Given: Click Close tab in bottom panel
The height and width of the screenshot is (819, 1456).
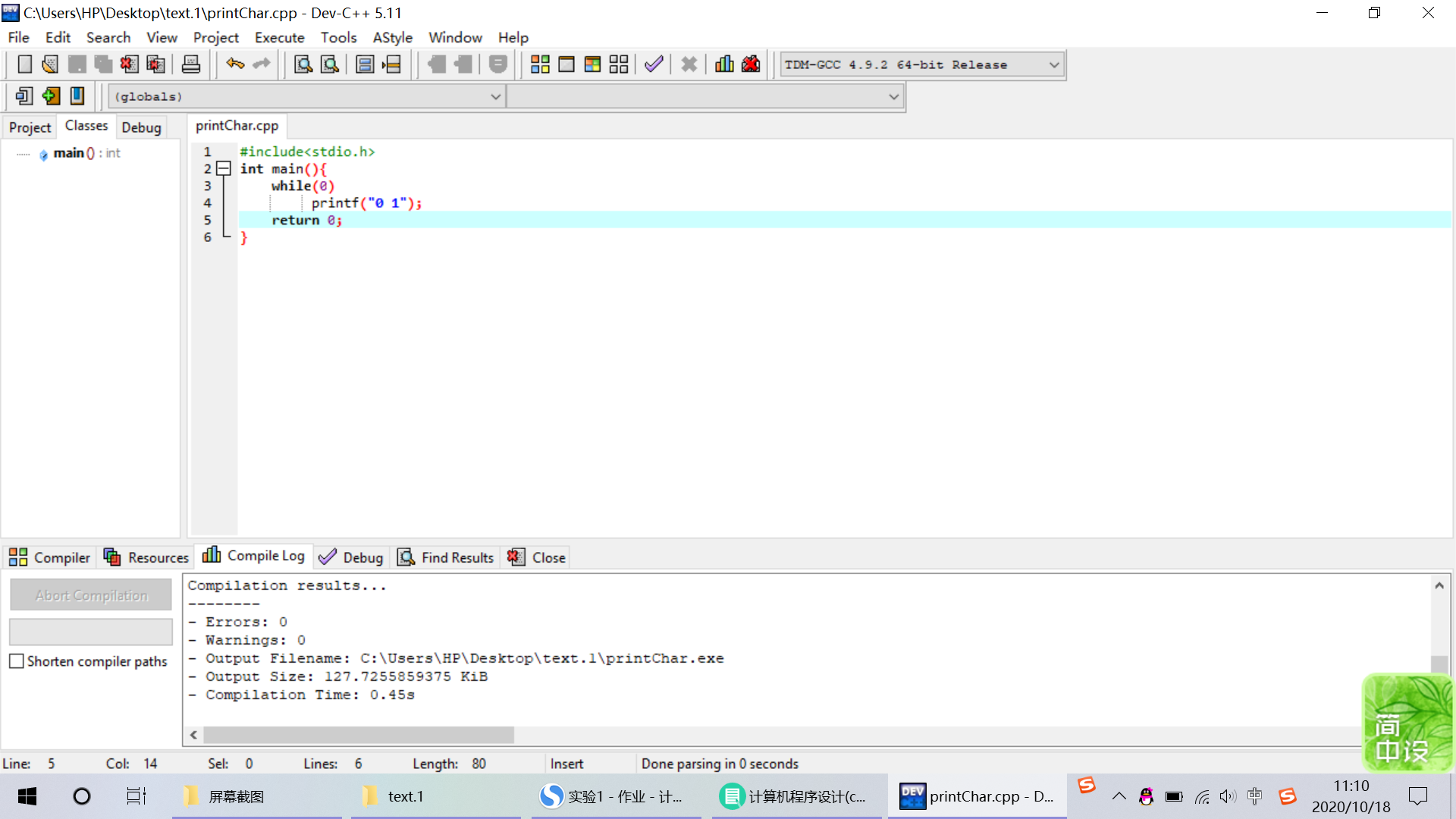Looking at the screenshot, I should pyautogui.click(x=538, y=557).
